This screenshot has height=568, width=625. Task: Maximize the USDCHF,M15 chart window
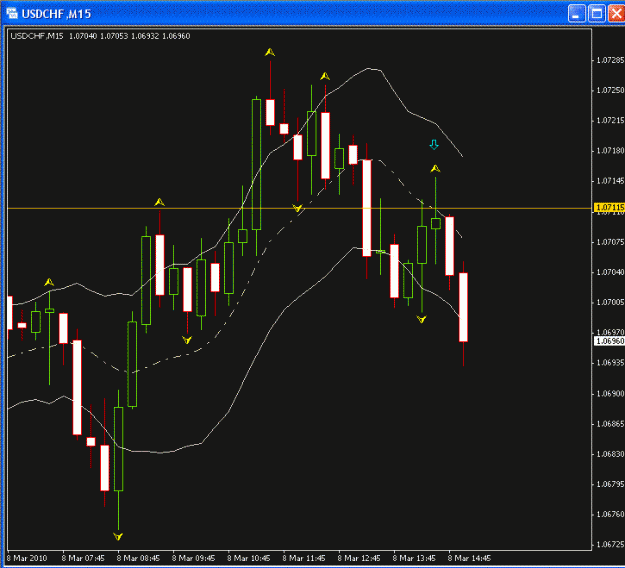click(x=597, y=14)
